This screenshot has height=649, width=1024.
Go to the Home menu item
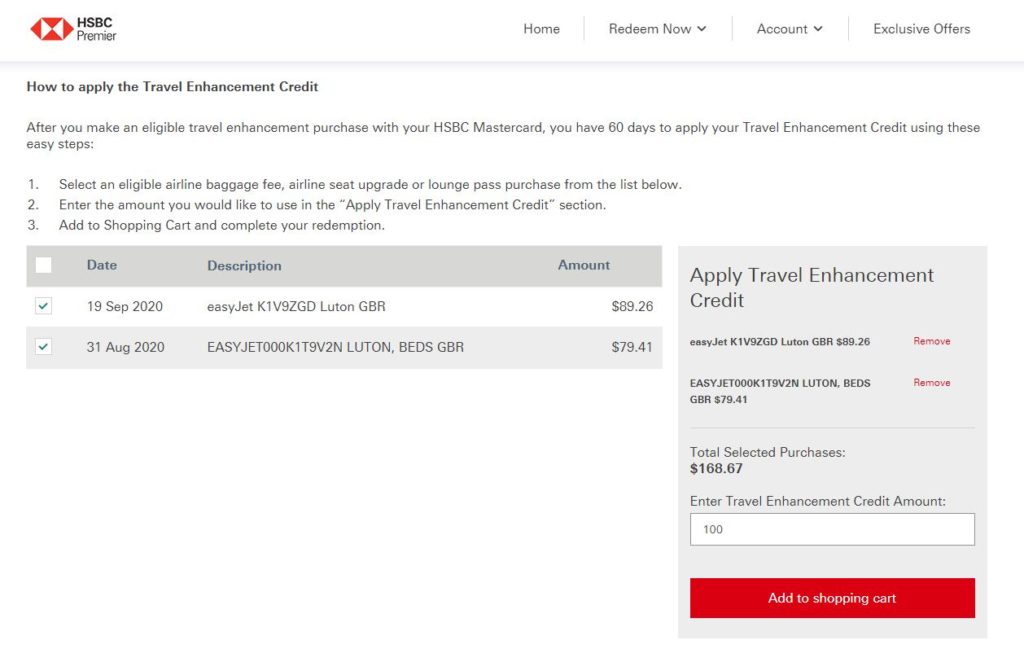tap(541, 29)
